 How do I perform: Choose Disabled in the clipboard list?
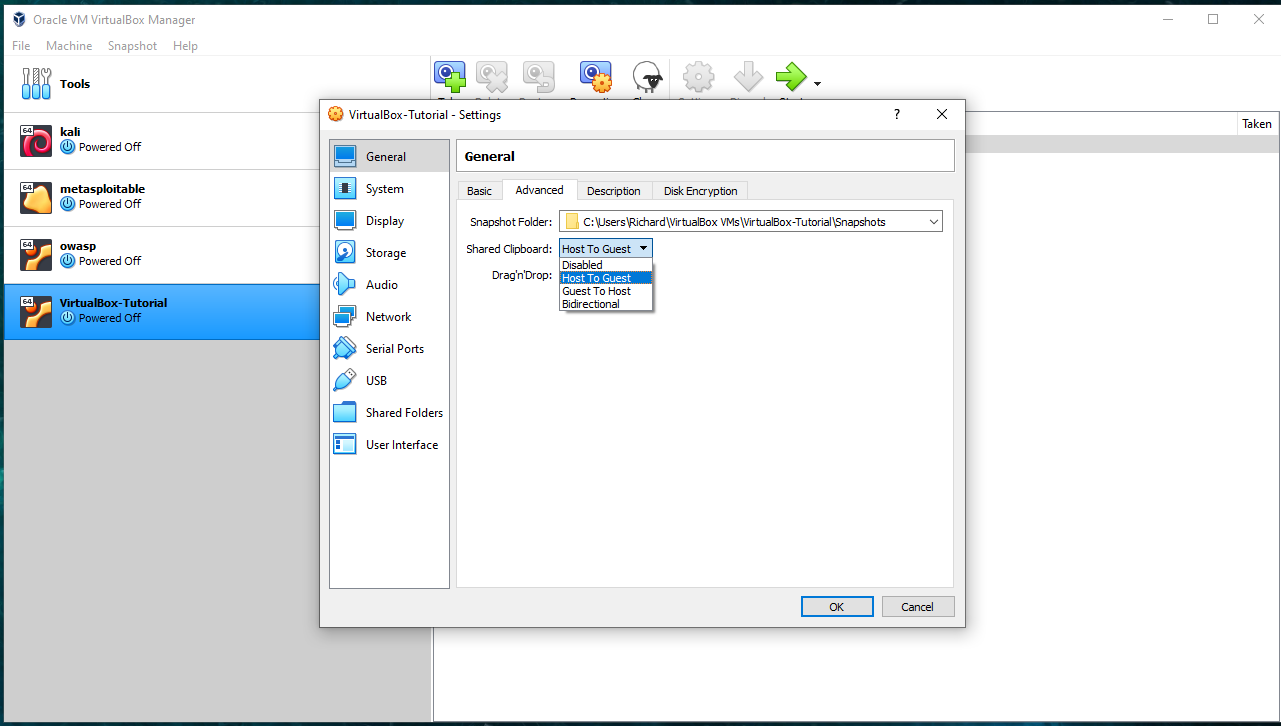(x=606, y=265)
